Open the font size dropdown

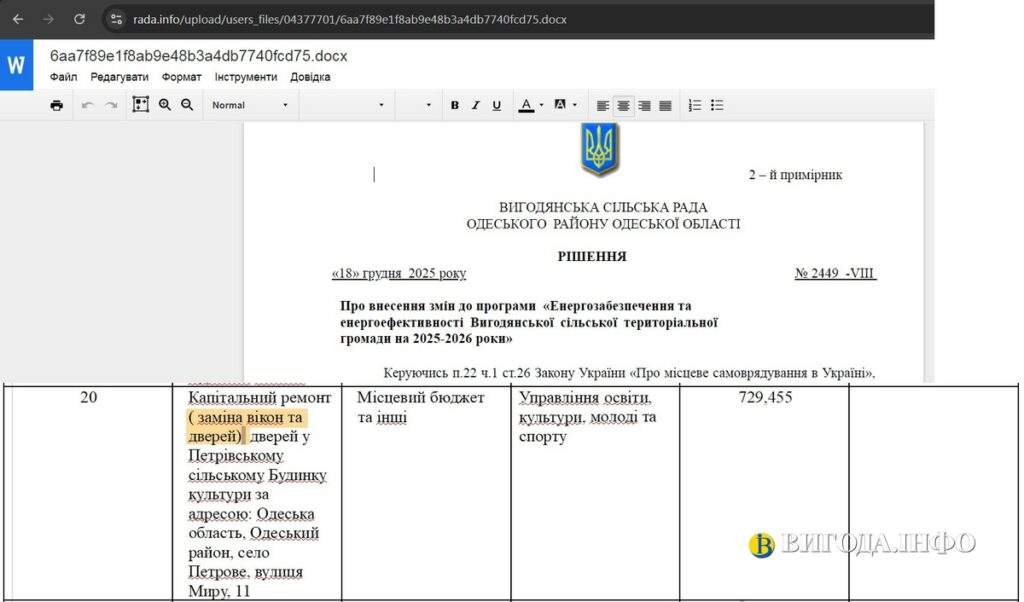pos(417,105)
